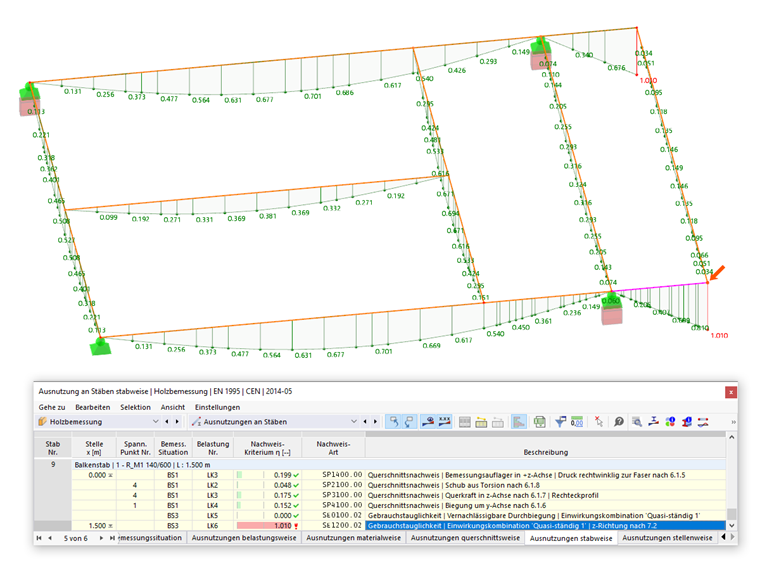Viewport: 760px width, 570px height.
Task: Open the Einstellungen menu
Action: (217, 407)
